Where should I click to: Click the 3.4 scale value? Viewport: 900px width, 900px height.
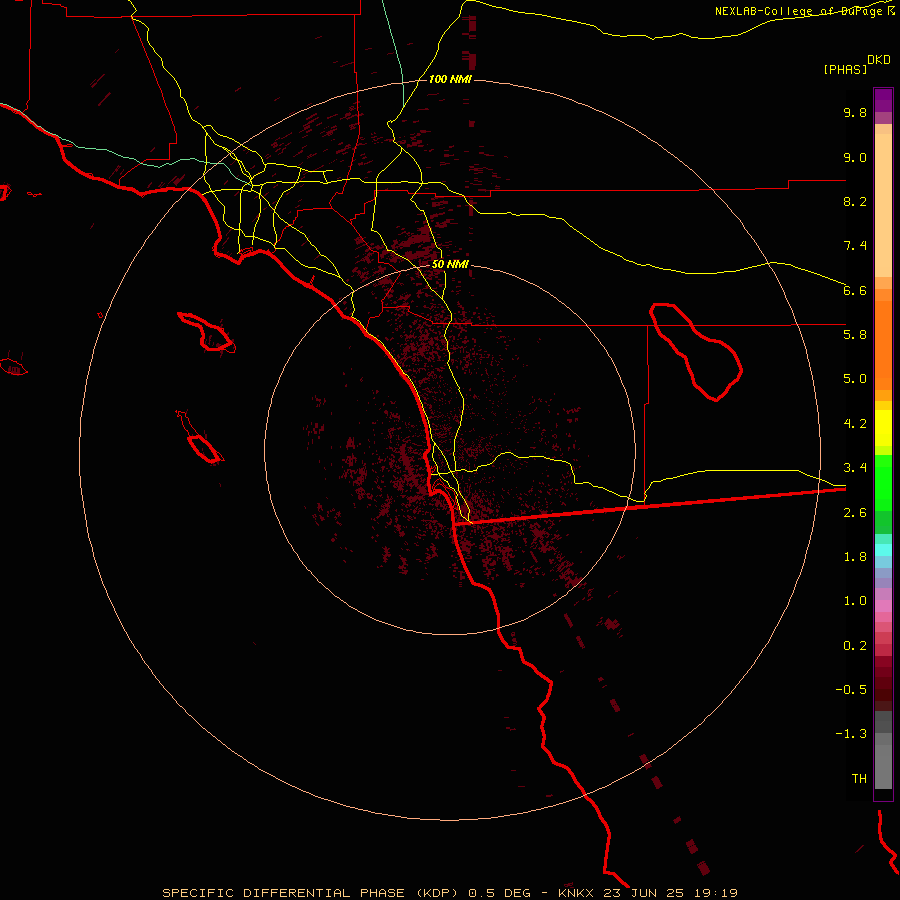click(x=855, y=468)
